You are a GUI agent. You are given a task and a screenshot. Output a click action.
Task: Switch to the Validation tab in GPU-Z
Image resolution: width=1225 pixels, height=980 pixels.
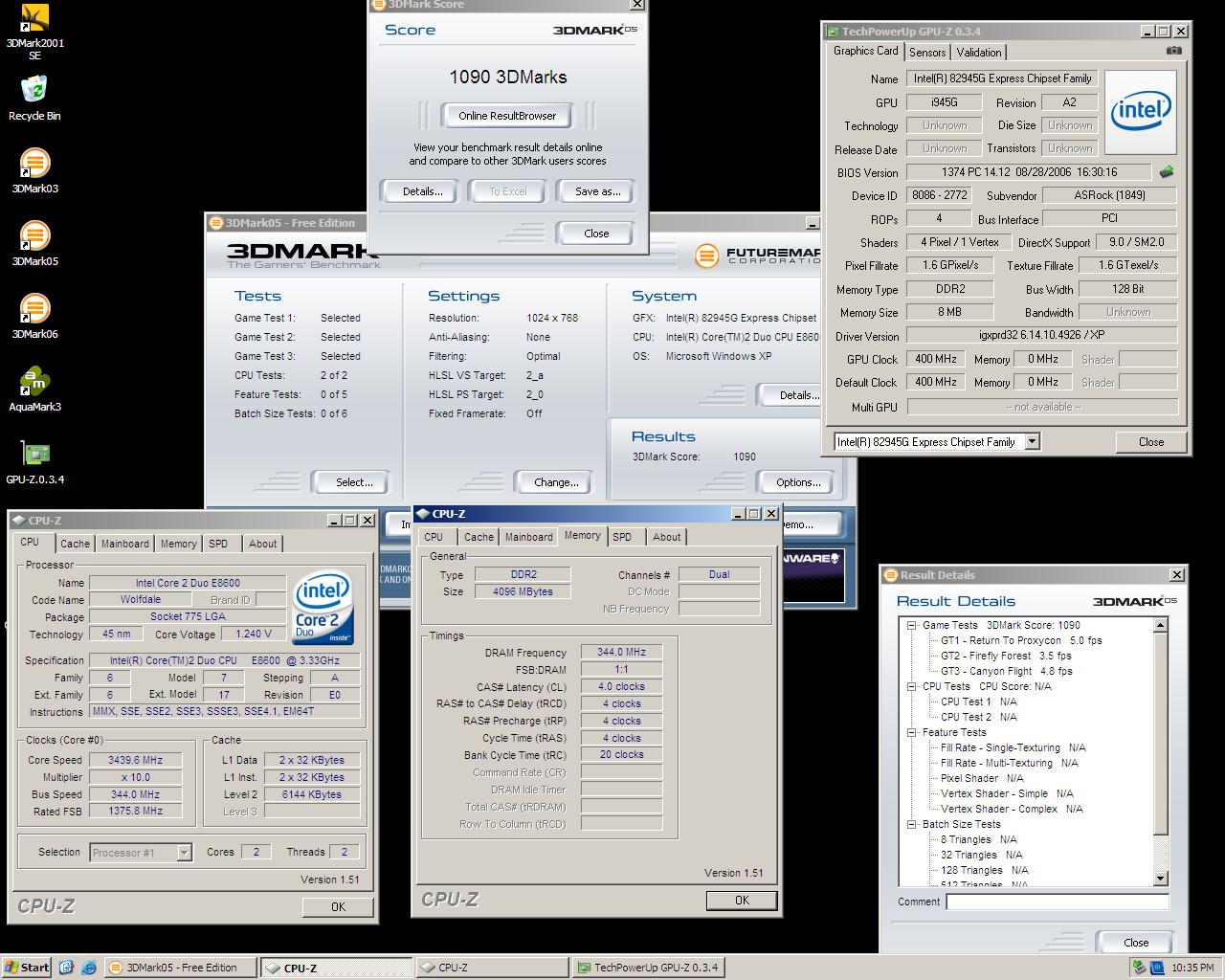pos(979,53)
